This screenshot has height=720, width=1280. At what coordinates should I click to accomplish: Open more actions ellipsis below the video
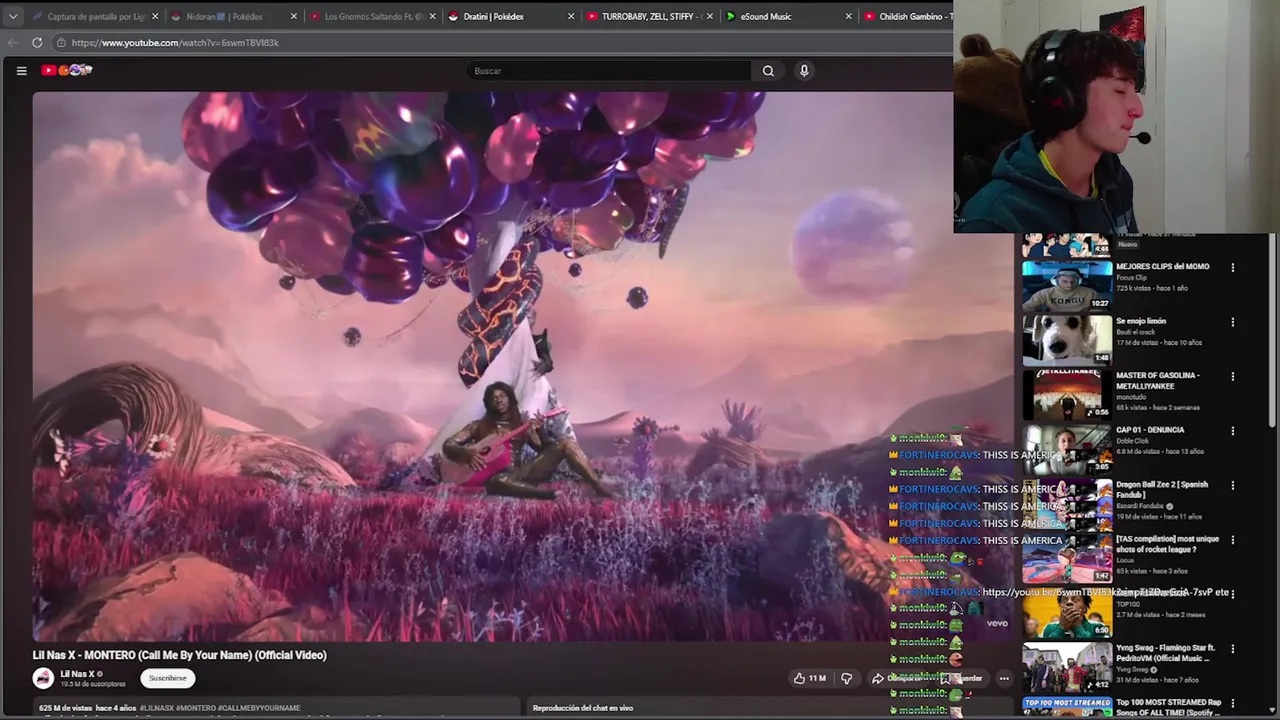tap(1004, 678)
